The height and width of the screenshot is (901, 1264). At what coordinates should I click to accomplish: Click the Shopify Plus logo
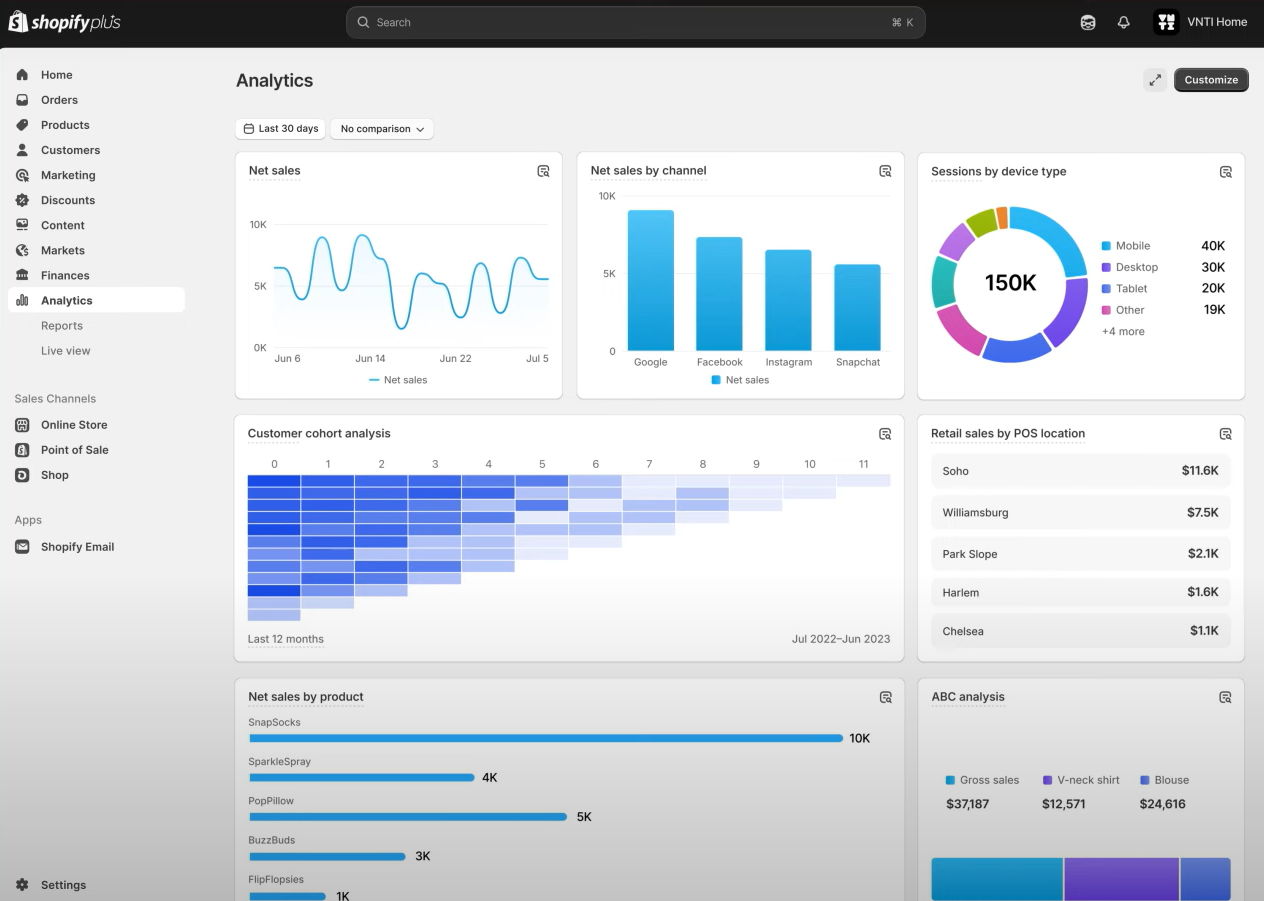click(x=64, y=22)
